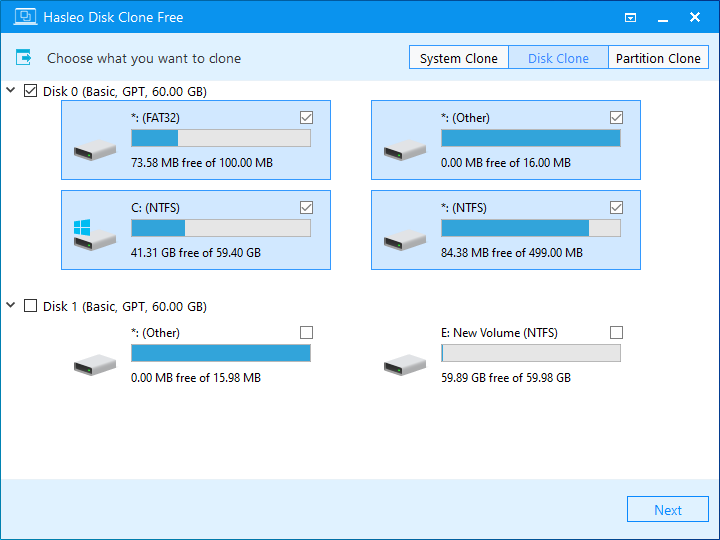The width and height of the screenshot is (720, 540).
Task: Check the Disk 1 checkbox
Action: [x=30, y=306]
